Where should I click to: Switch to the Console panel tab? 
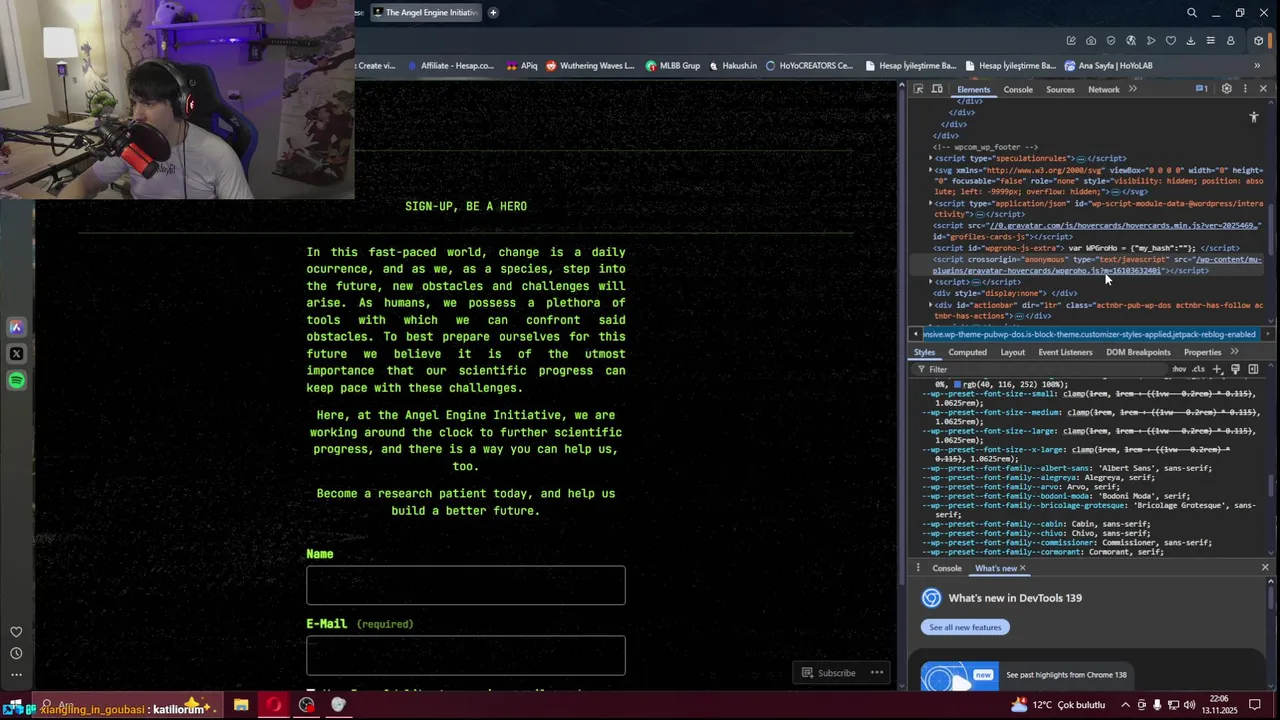1018,89
